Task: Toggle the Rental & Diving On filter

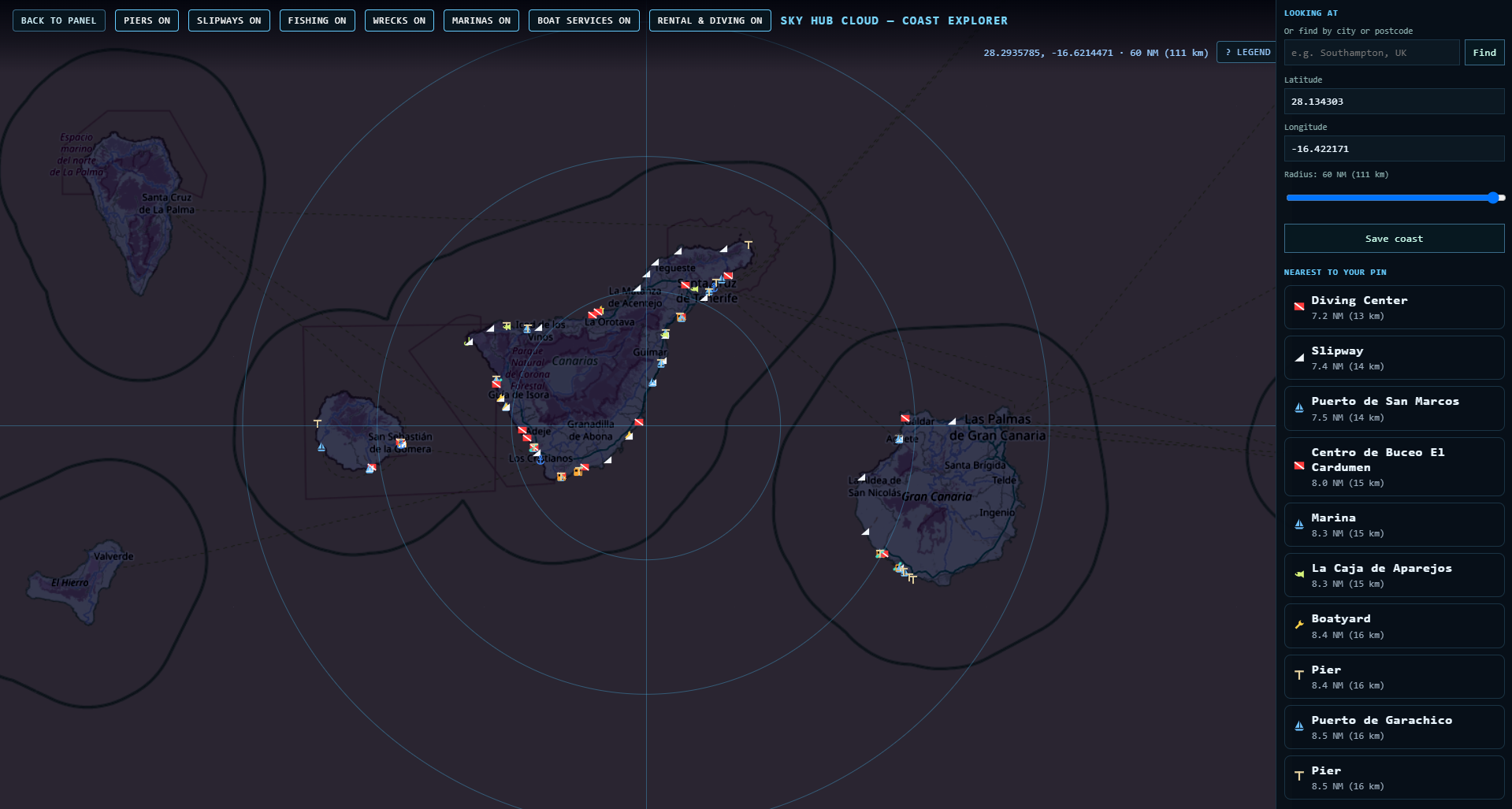Action: coord(709,20)
